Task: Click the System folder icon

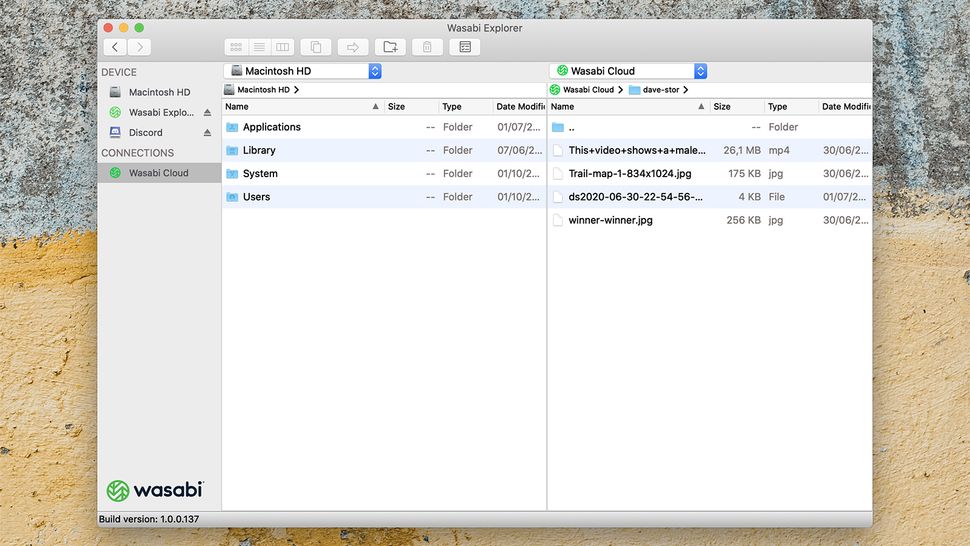Action: (x=232, y=174)
